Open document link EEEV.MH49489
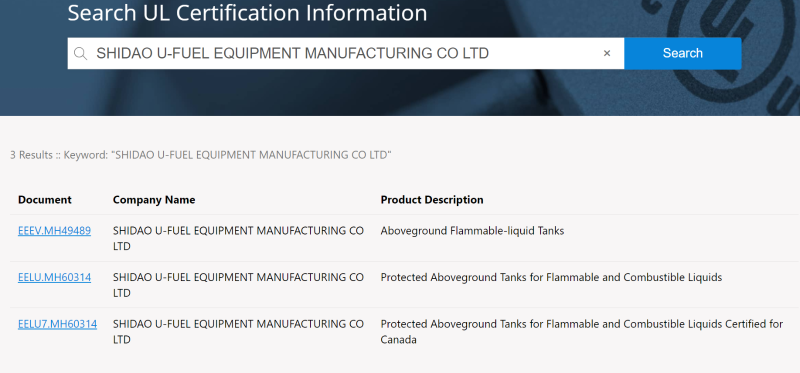Screen dimensions: 800x373 pyautogui.click(x=55, y=231)
